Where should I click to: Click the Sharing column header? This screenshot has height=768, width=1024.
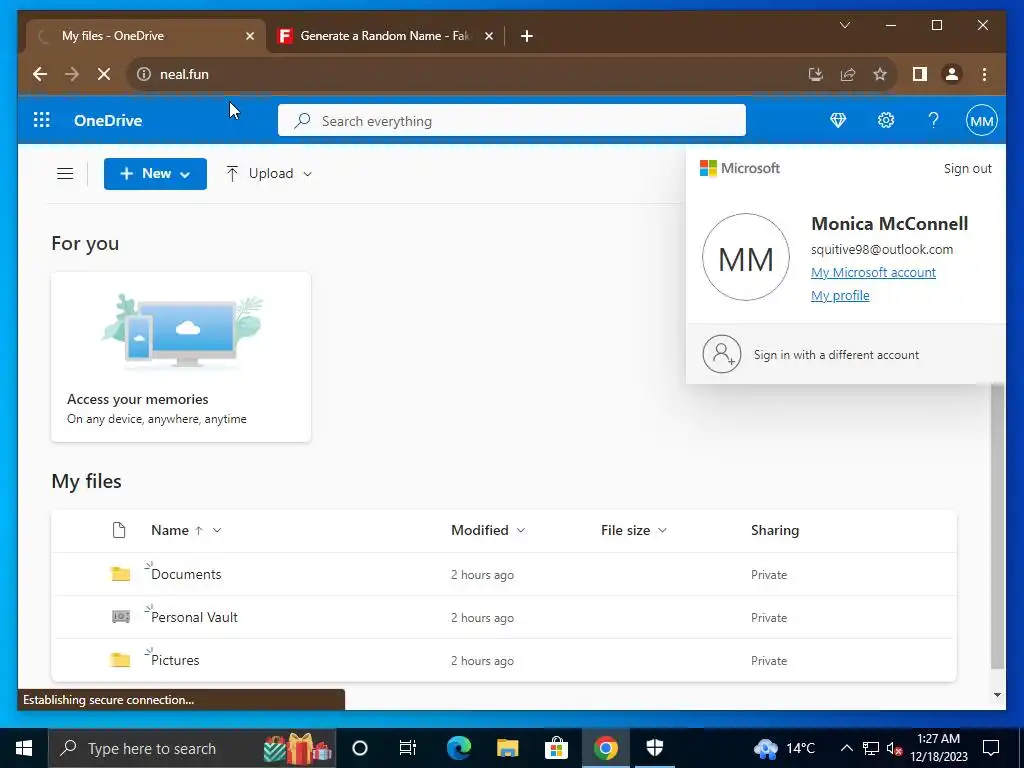coord(775,530)
